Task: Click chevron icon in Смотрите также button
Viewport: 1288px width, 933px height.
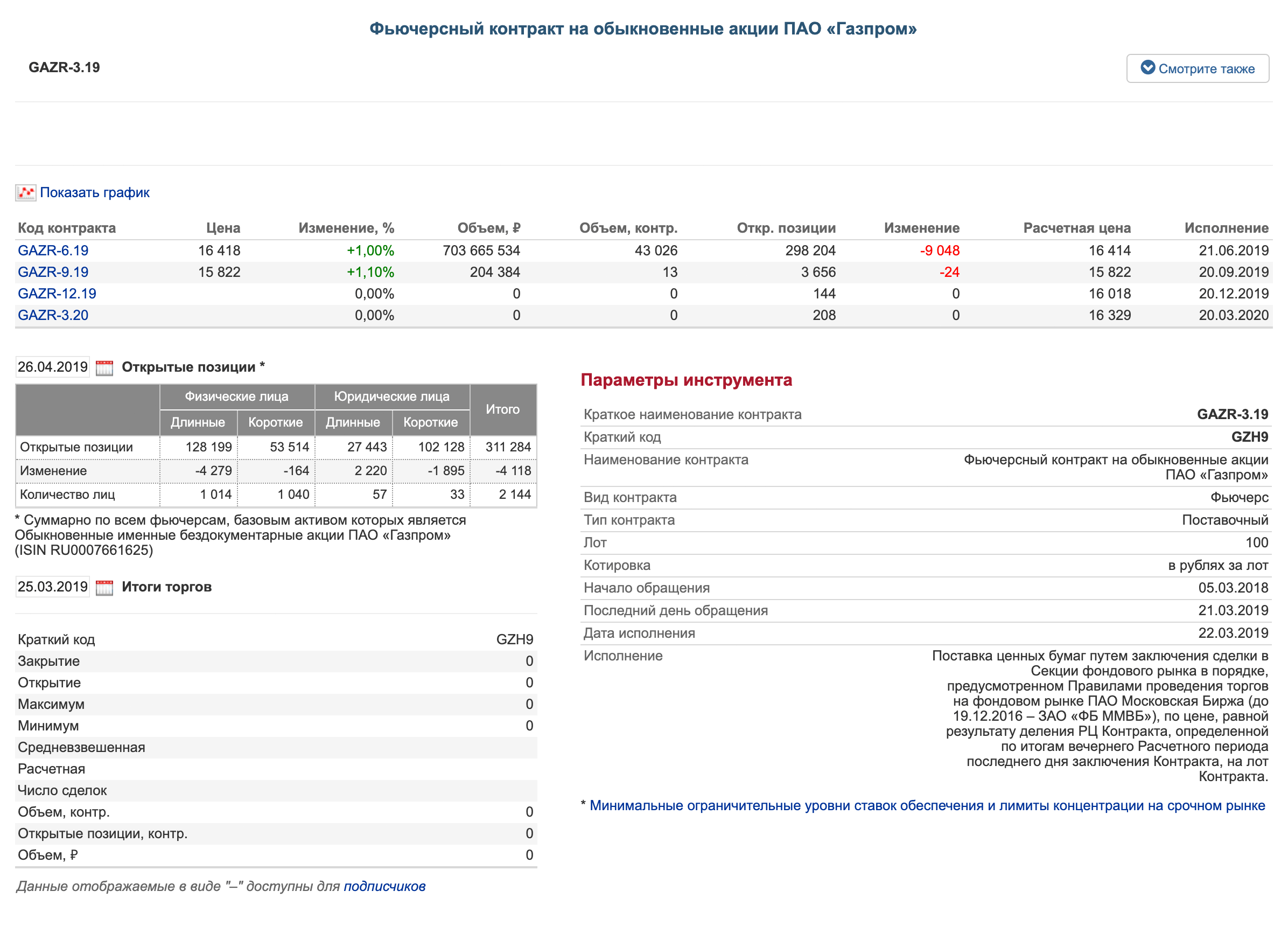Action: click(x=1147, y=68)
